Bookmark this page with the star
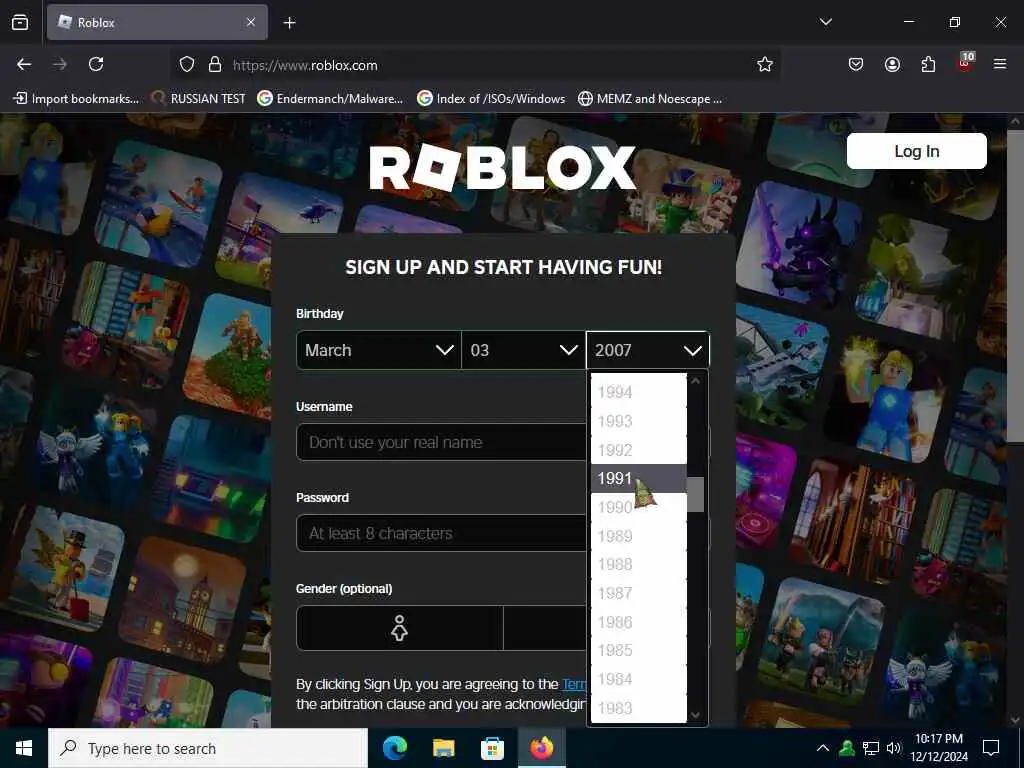 (765, 65)
